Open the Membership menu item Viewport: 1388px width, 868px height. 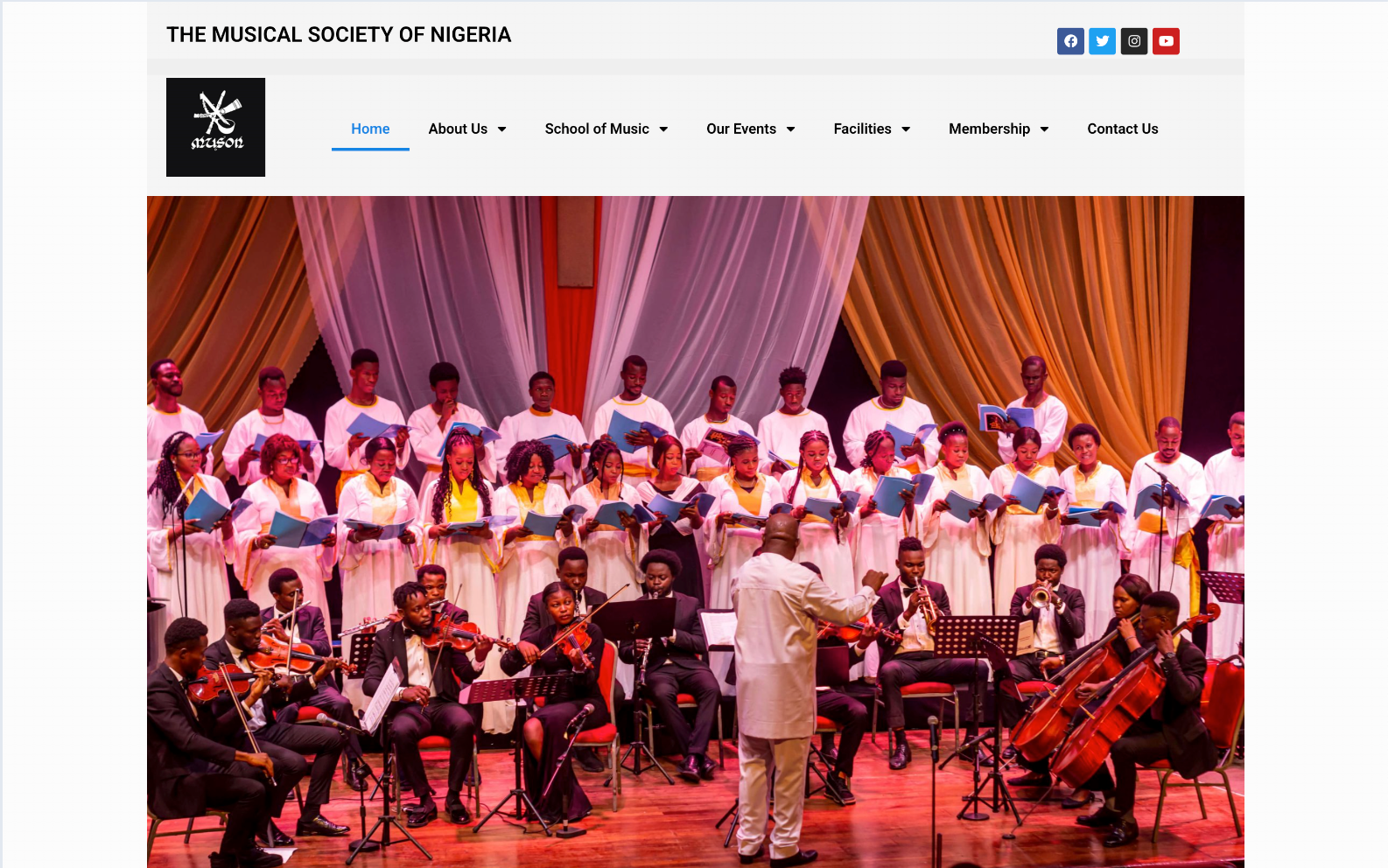[x=989, y=129]
